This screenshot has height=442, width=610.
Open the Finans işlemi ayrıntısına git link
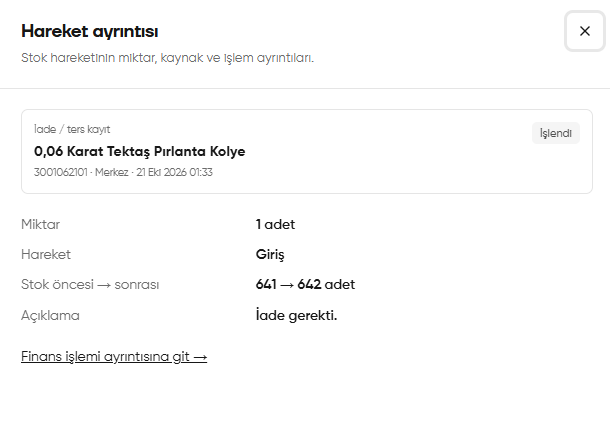point(114,356)
